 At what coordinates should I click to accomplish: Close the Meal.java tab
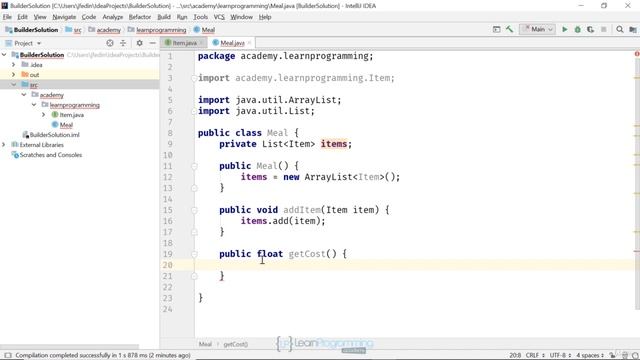[x=249, y=43]
